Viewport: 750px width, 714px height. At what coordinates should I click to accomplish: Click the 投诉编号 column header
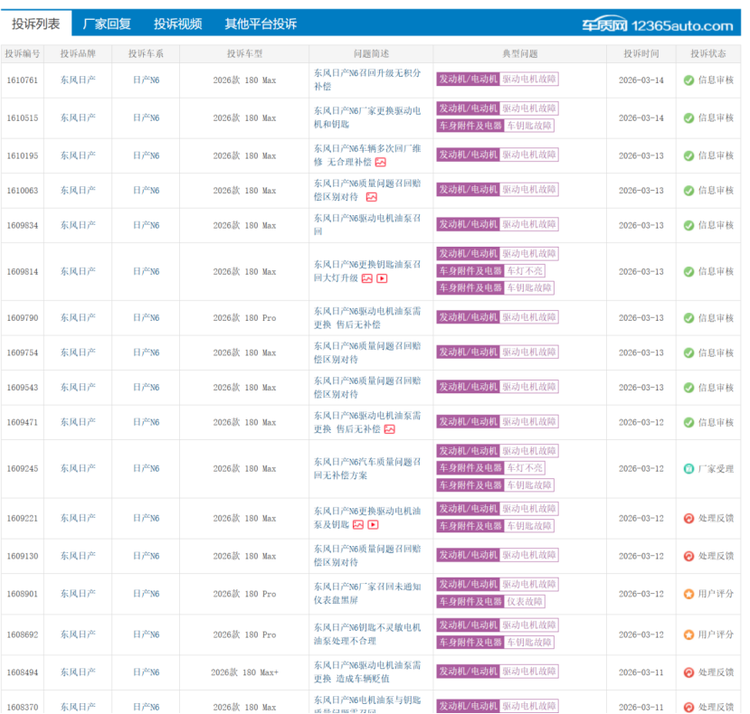coord(22,54)
